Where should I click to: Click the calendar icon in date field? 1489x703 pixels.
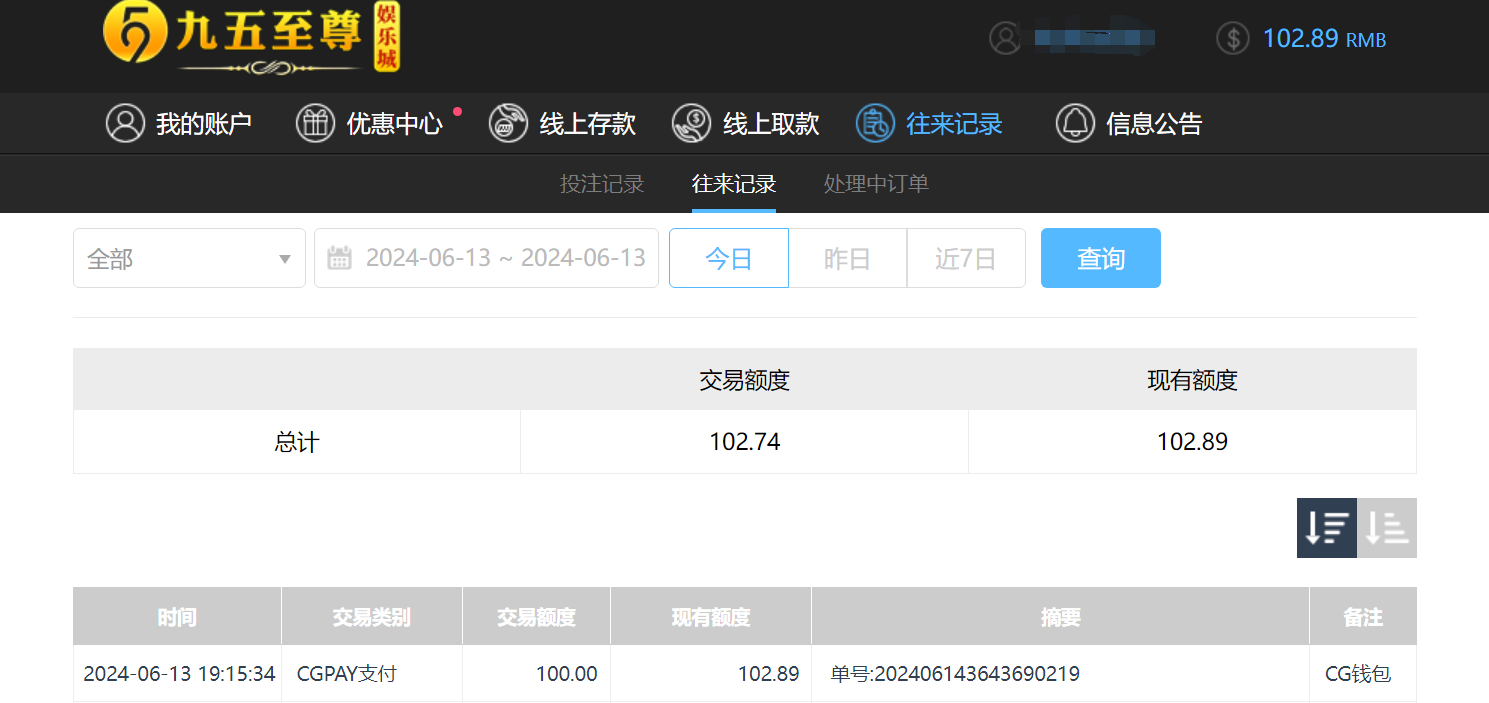[340, 257]
